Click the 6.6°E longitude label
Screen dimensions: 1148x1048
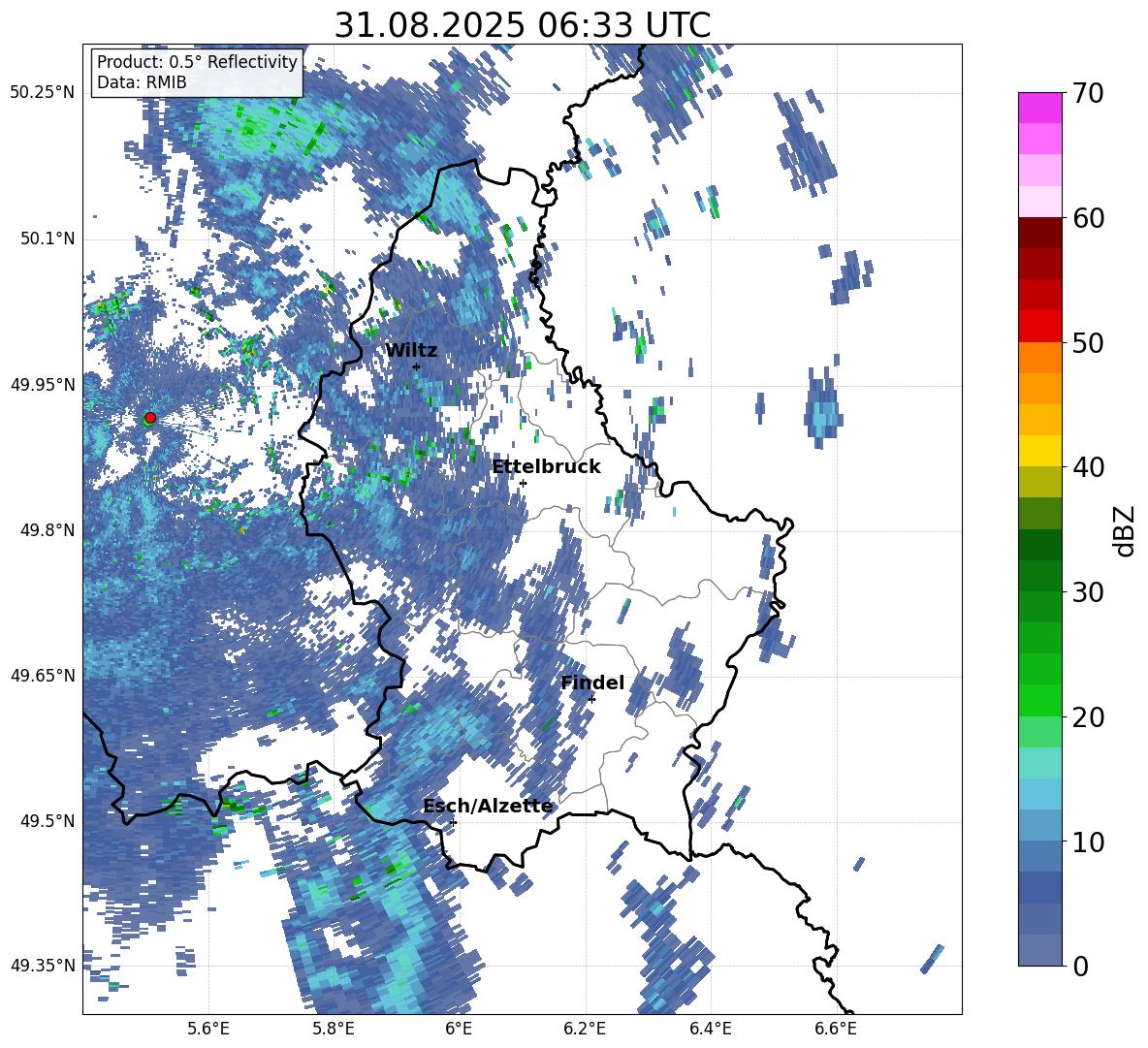[836, 1029]
